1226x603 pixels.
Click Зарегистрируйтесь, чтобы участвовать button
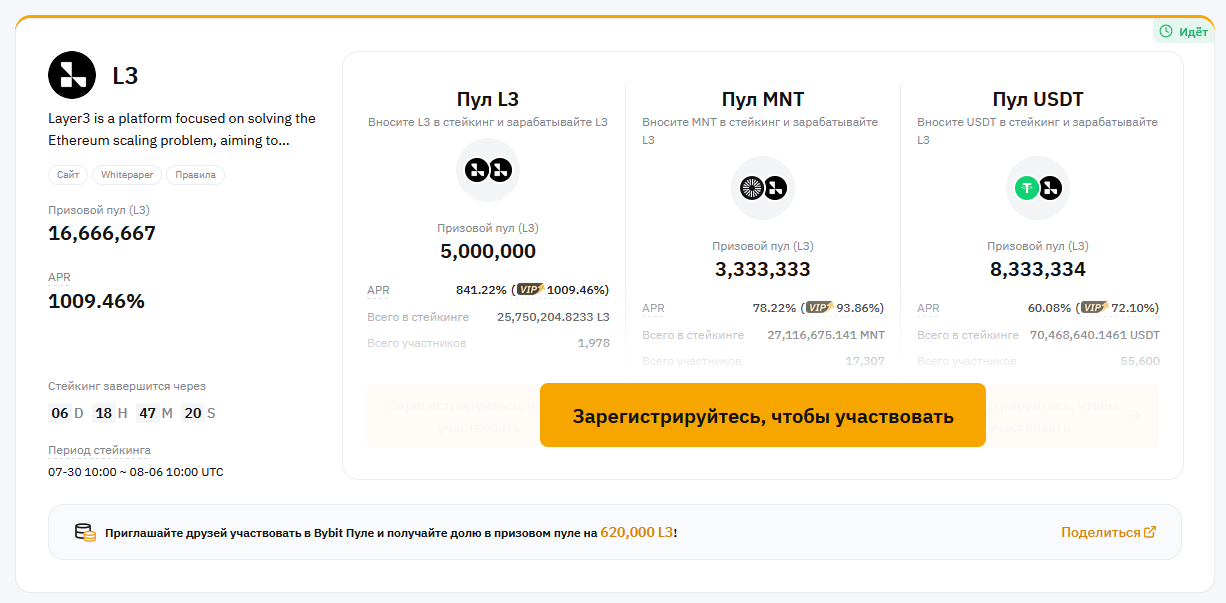tap(763, 415)
